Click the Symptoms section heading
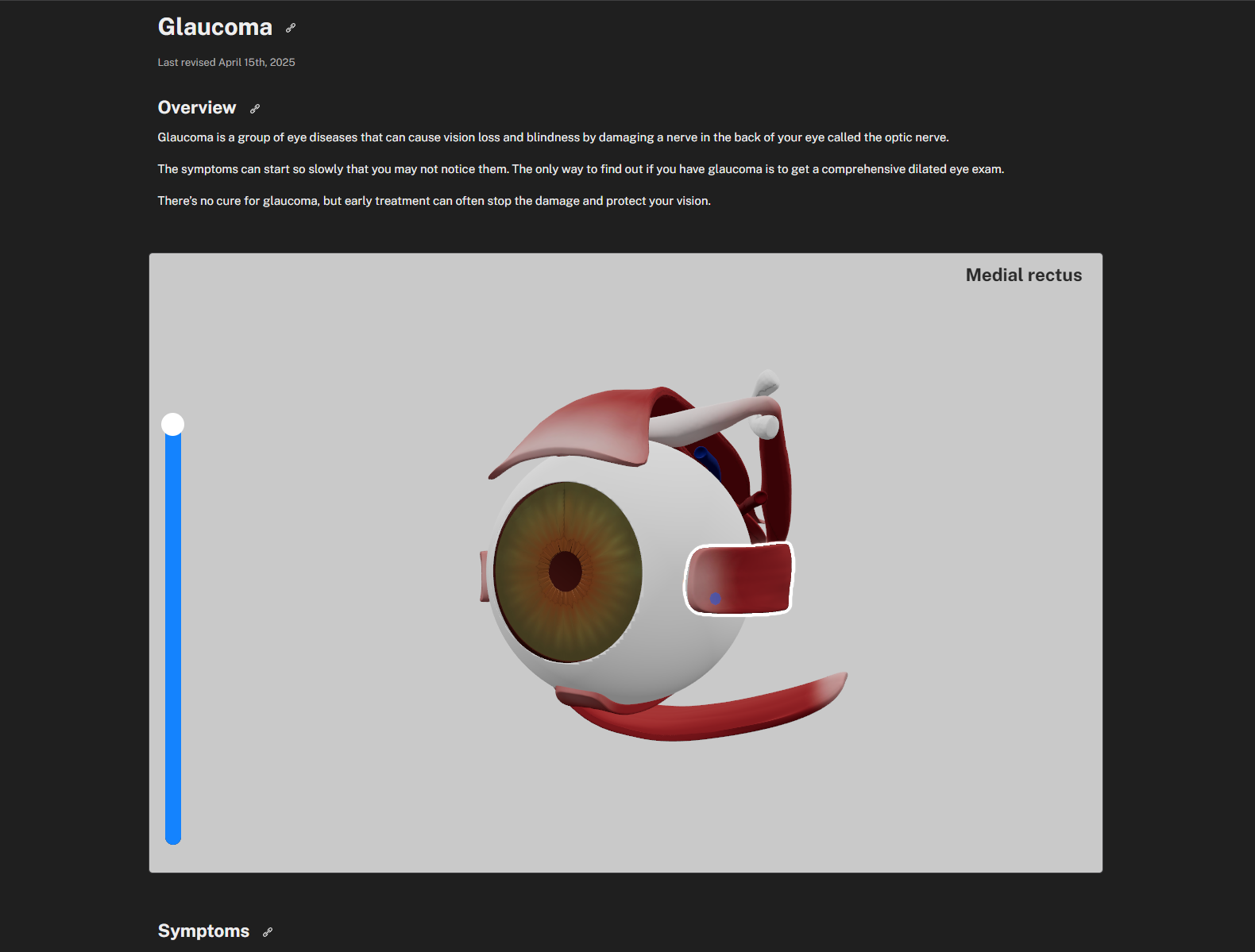Screen dimensions: 1255x952 (203, 931)
